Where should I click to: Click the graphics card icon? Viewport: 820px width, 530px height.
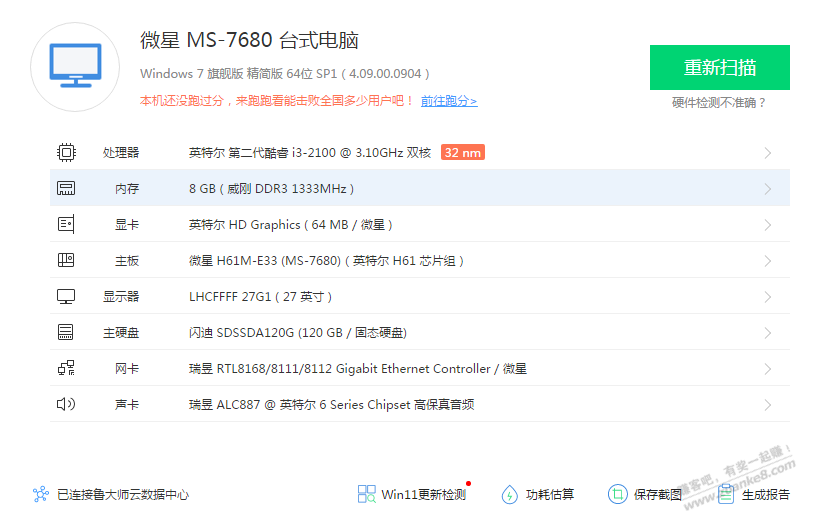[x=66, y=224]
